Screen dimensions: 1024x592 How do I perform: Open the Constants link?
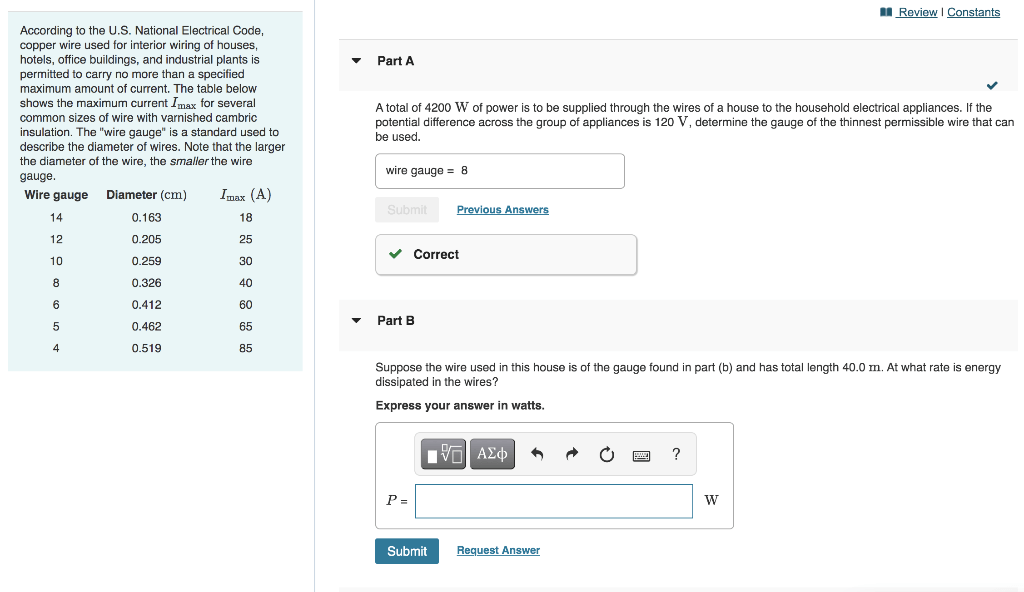973,12
